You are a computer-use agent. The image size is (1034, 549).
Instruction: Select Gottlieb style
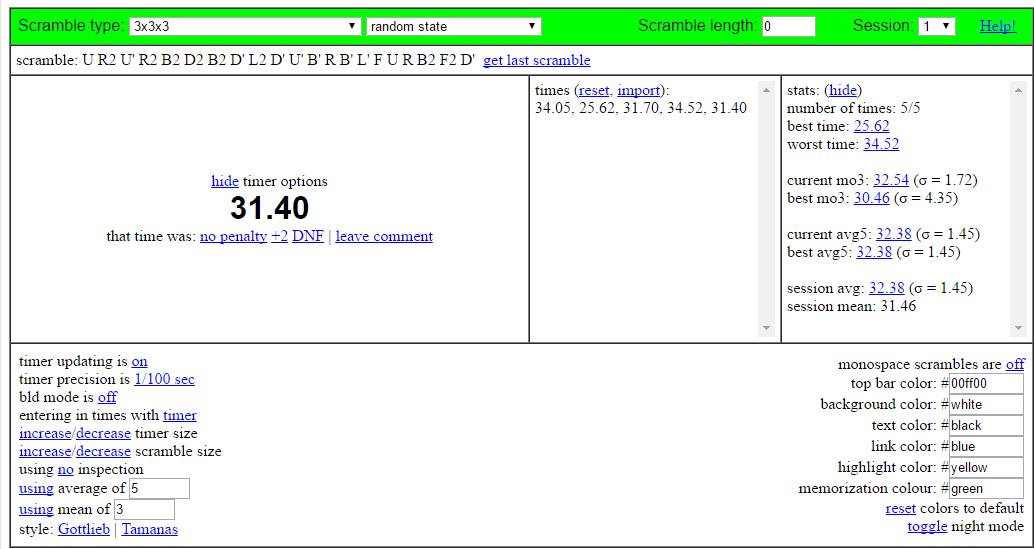pyautogui.click(x=84, y=529)
